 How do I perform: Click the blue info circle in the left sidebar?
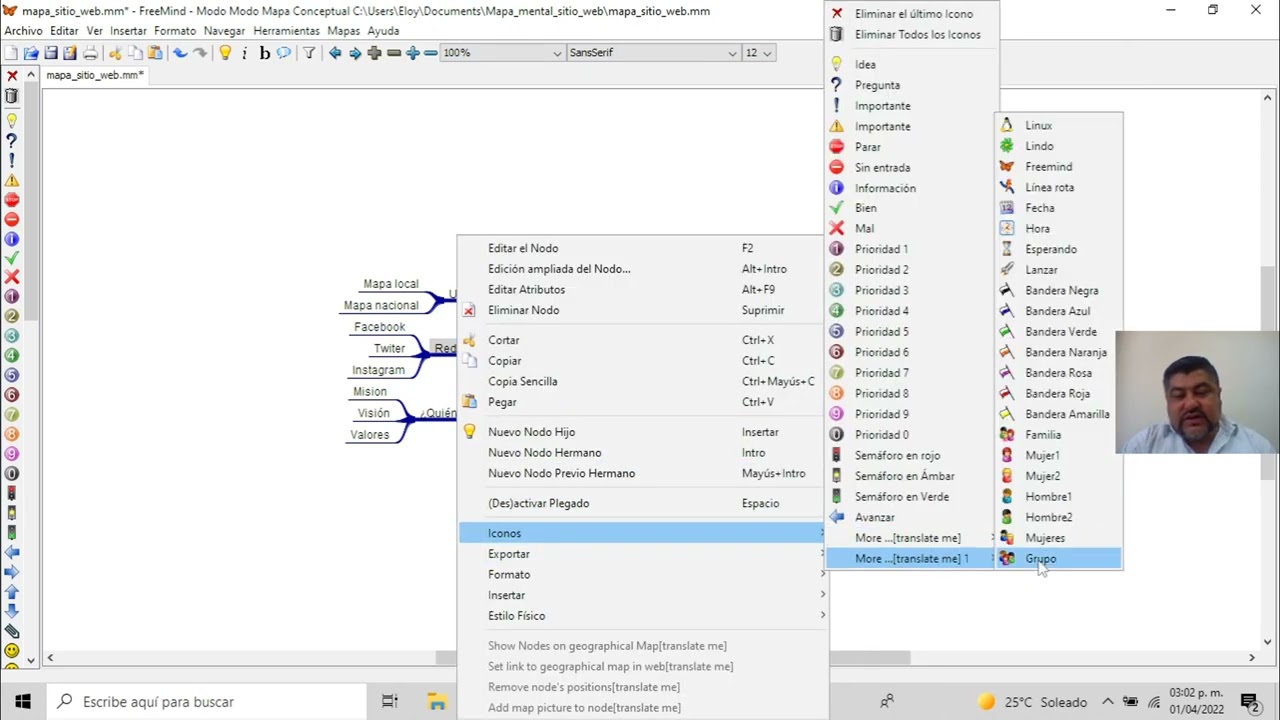tap(12, 239)
